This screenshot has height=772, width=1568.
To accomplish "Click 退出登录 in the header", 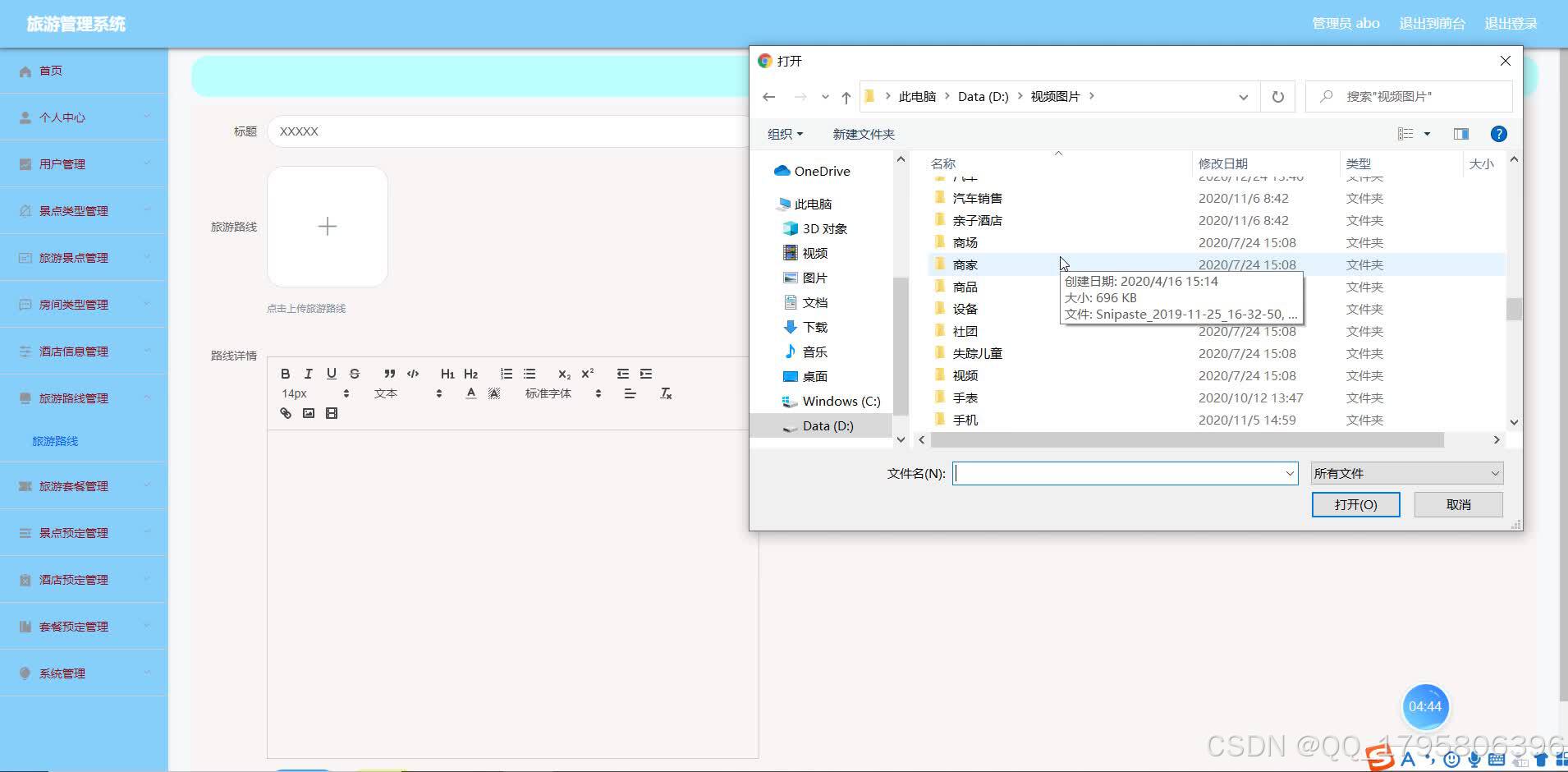I will pos(1511,24).
